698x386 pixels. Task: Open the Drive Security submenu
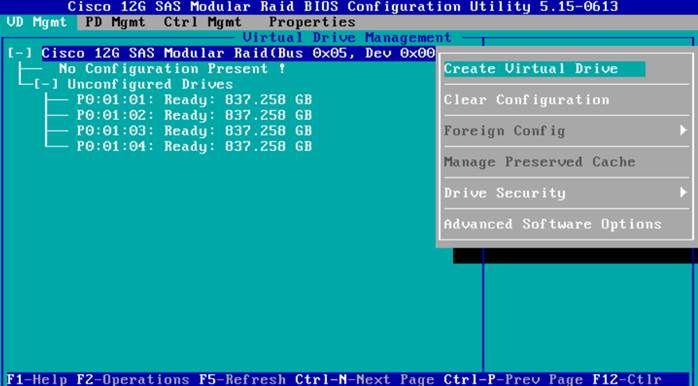coord(566,193)
